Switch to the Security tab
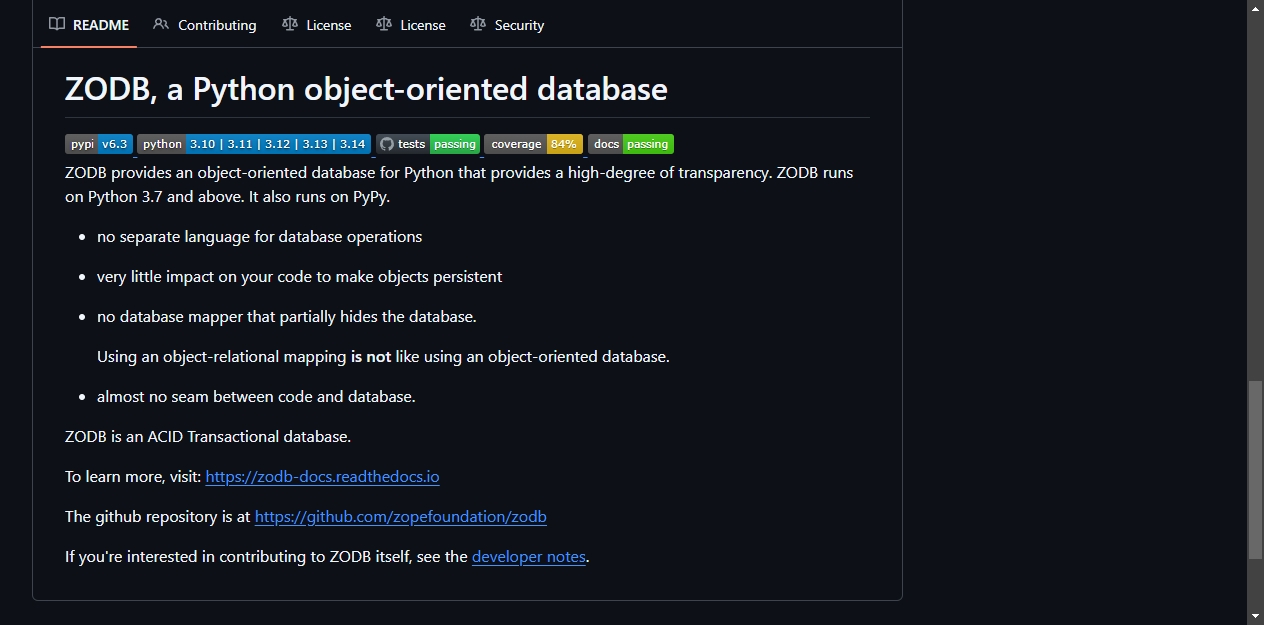This screenshot has height=625, width=1264. click(x=507, y=25)
